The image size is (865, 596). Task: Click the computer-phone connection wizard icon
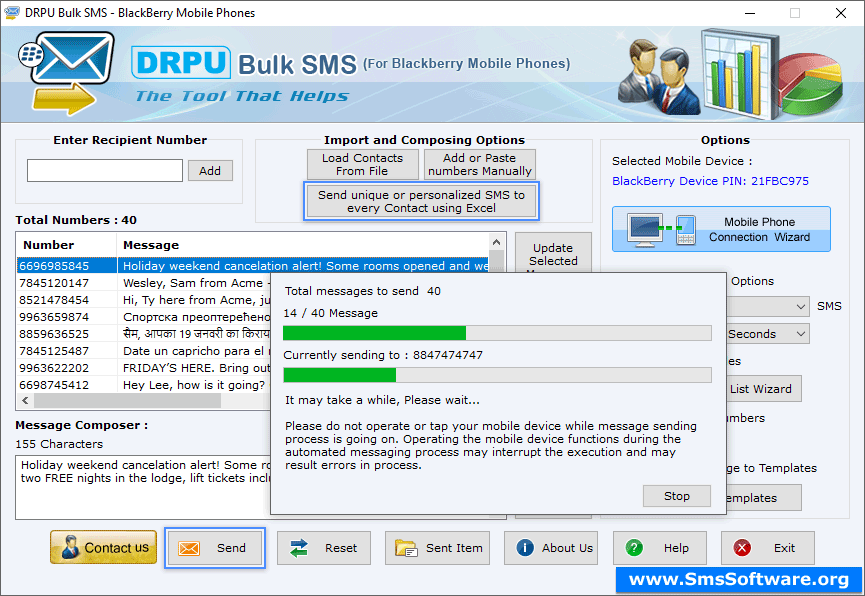click(662, 230)
